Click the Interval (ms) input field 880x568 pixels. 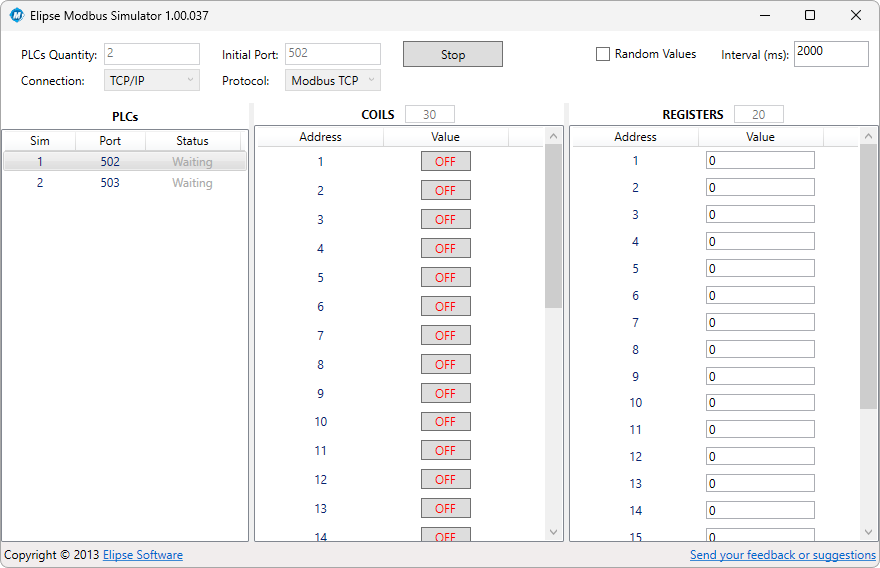click(830, 54)
